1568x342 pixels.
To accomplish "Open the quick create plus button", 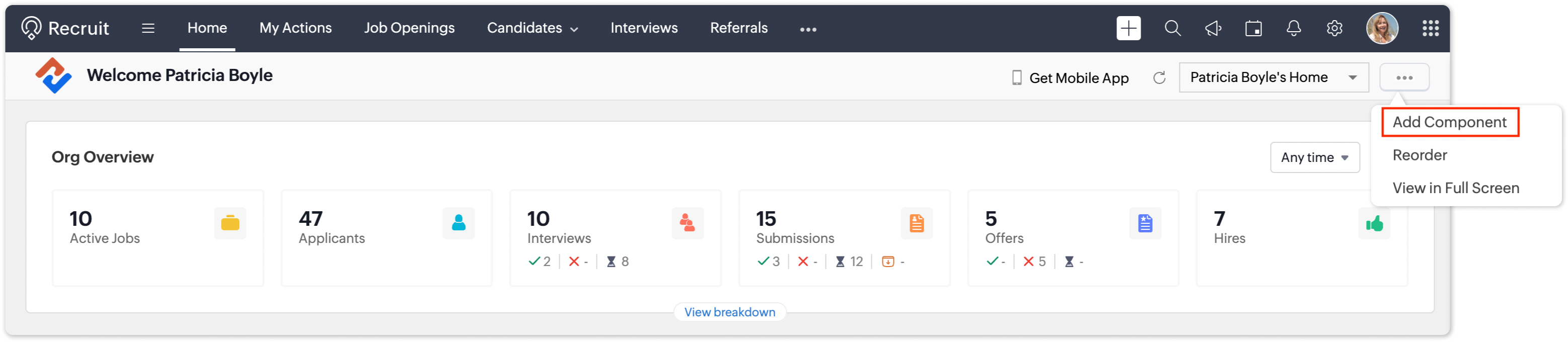I will coord(1128,28).
